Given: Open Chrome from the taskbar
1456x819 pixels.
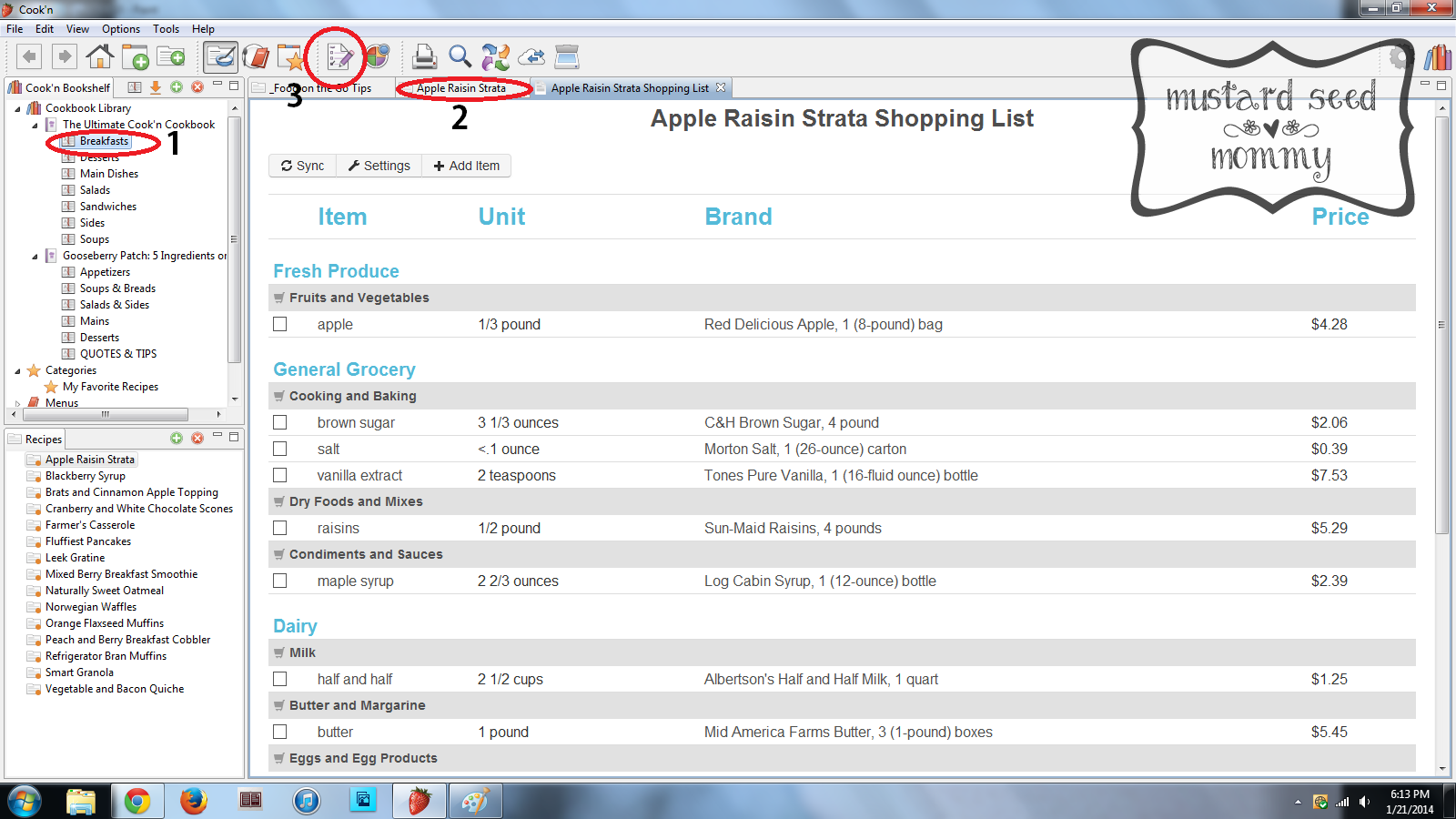Looking at the screenshot, I should (137, 801).
